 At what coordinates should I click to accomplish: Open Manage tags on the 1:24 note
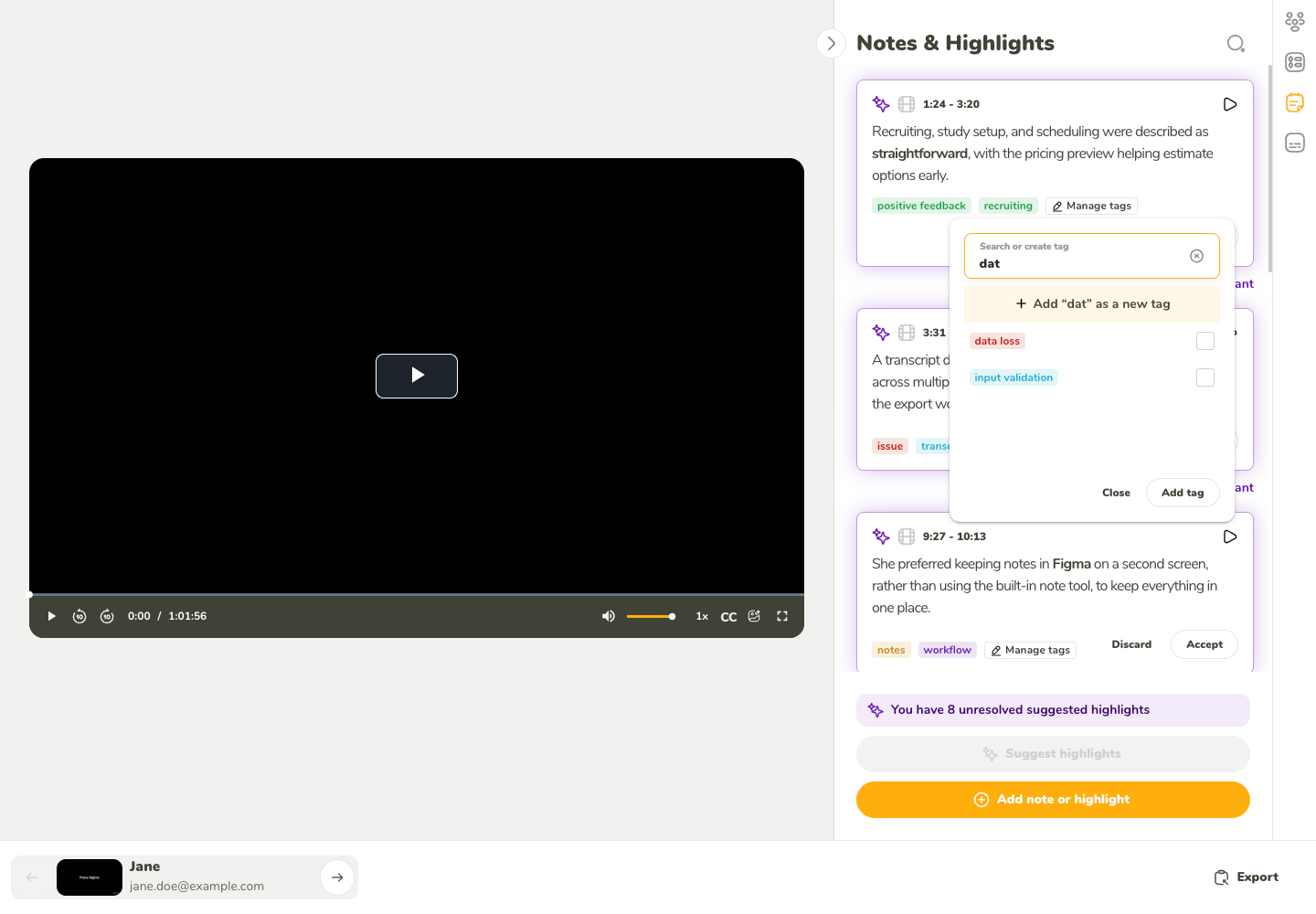(x=1091, y=206)
